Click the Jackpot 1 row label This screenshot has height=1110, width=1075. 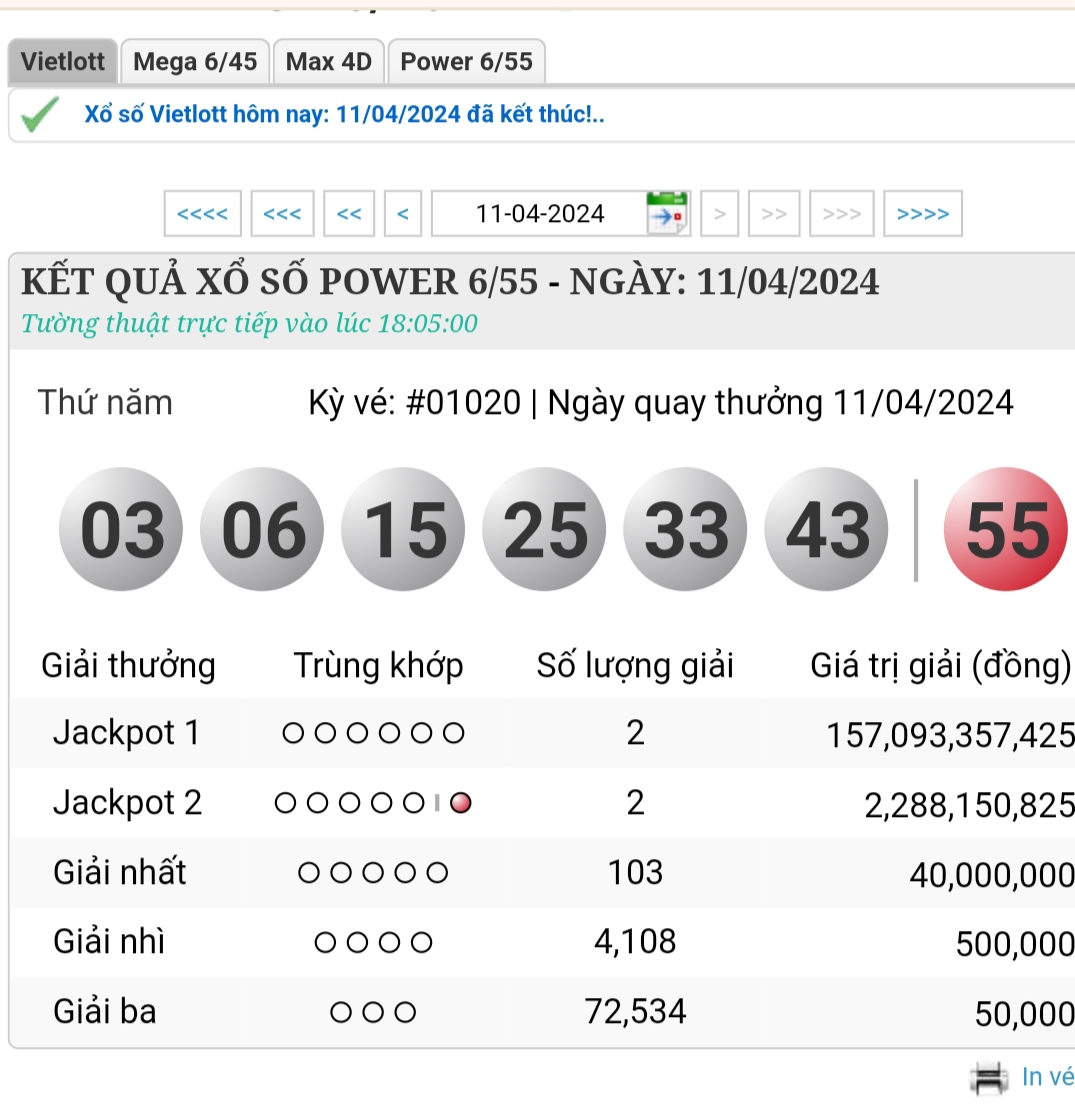127,732
